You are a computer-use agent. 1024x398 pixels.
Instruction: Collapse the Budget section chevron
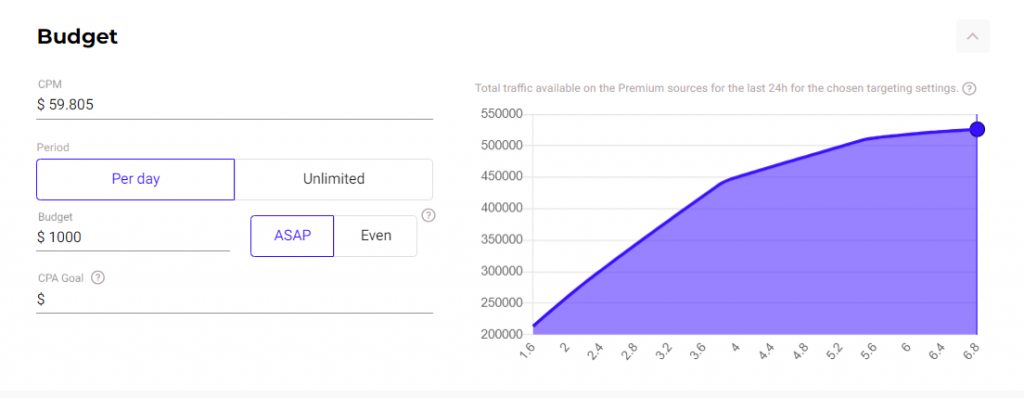coord(972,37)
